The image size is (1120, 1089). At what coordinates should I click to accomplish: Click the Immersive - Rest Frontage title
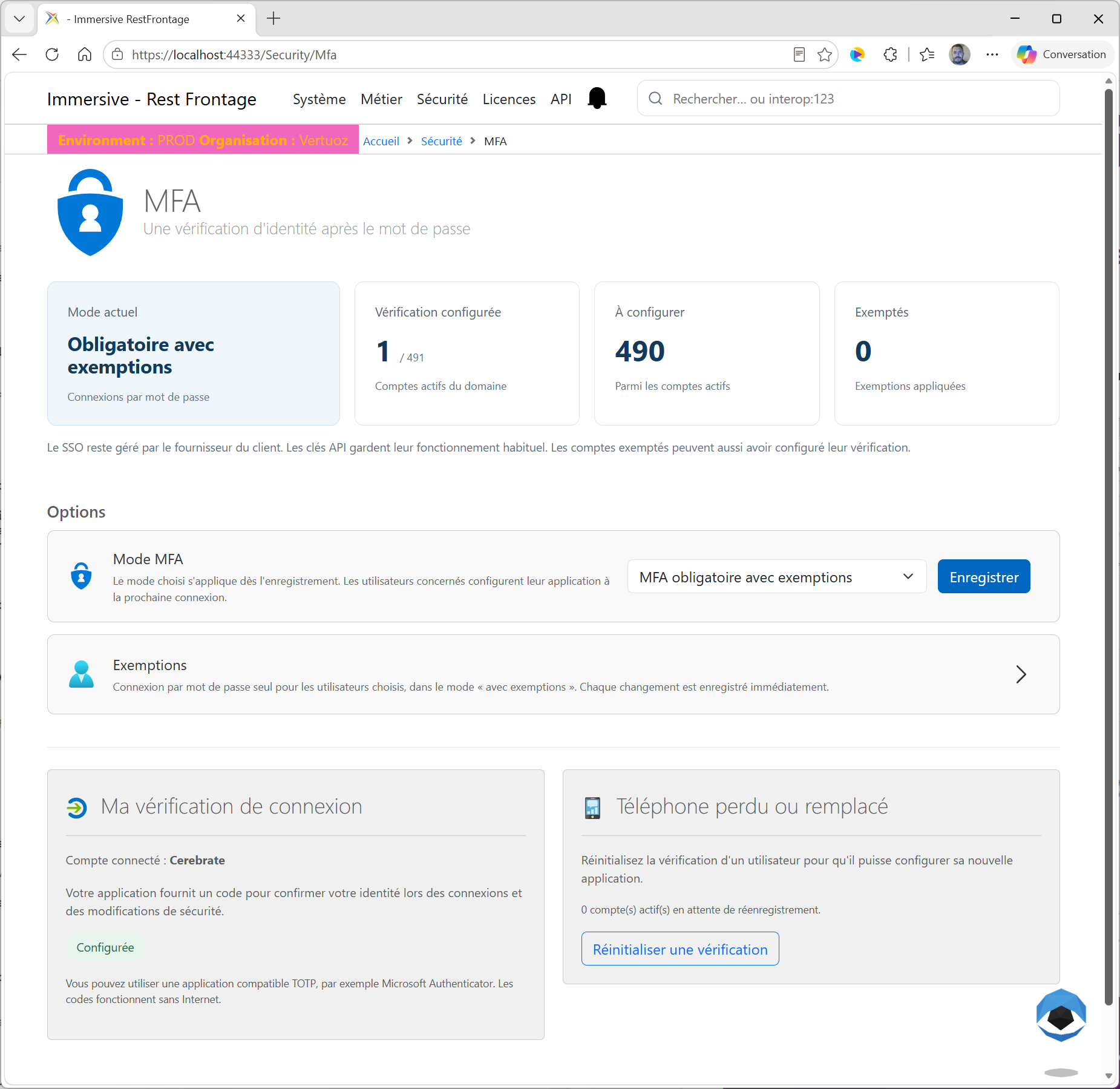152,99
